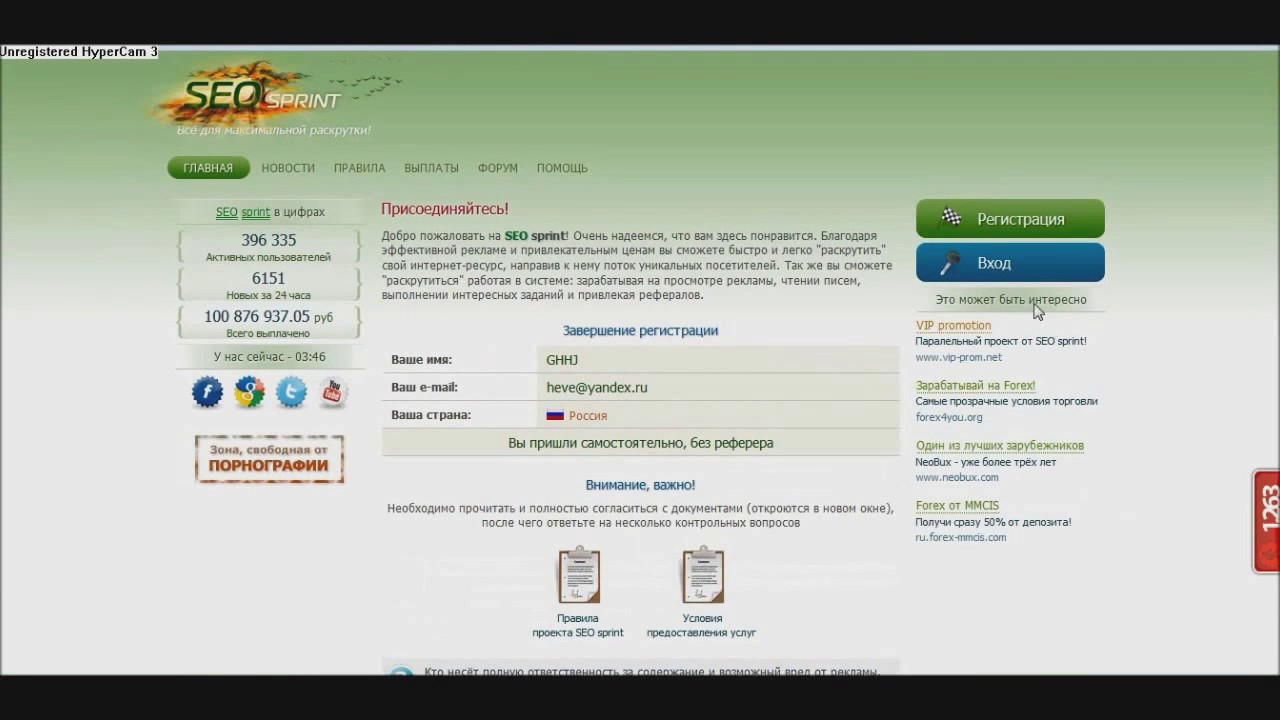Screen dimensions: 1280x720
Task: Click the forex4you.org address
Action: click(x=949, y=417)
